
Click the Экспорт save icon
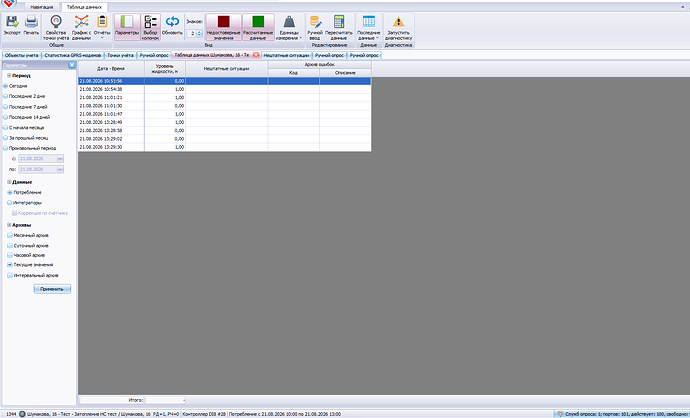tap(12, 22)
